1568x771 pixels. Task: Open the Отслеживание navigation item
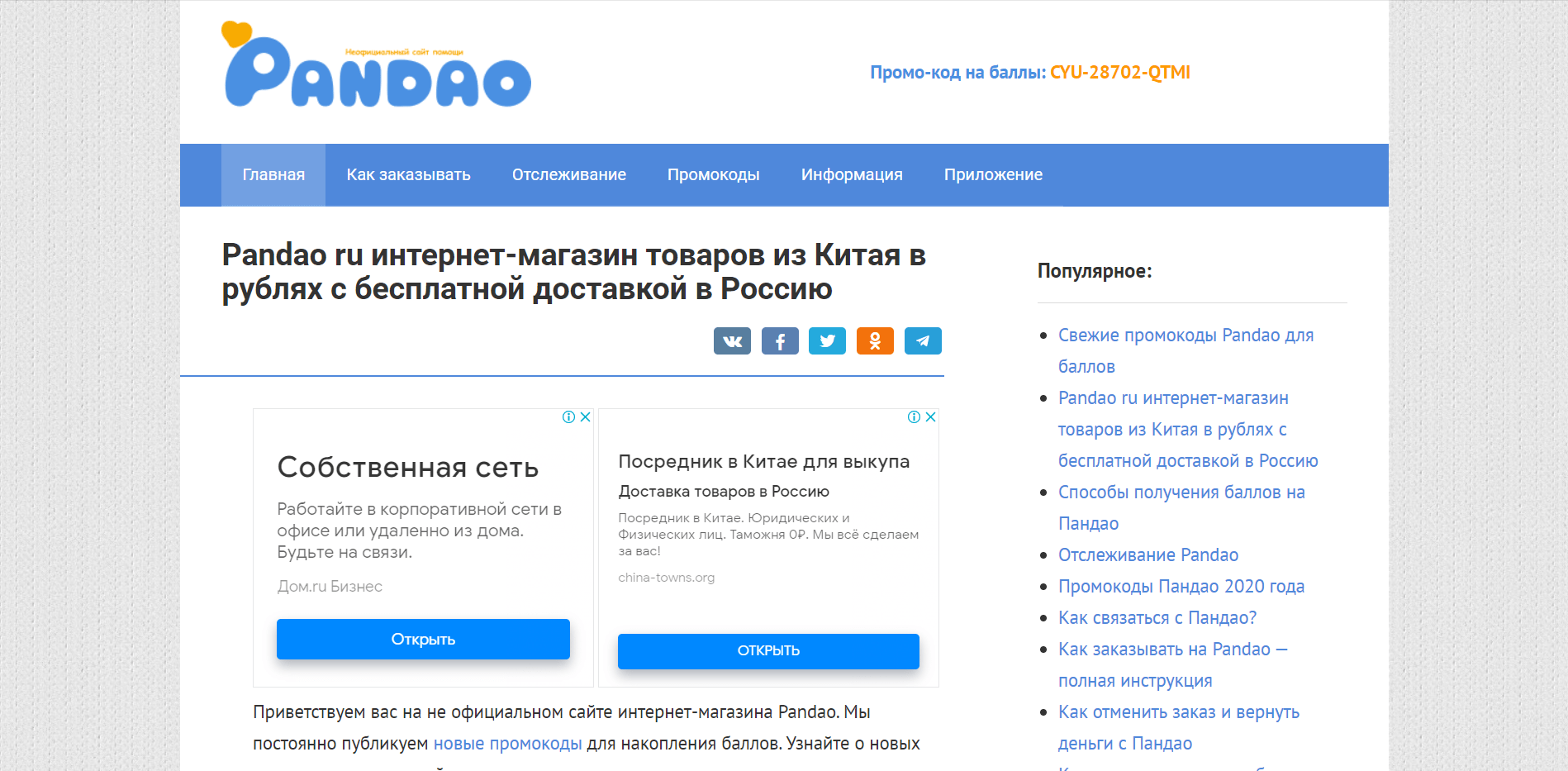click(x=568, y=175)
